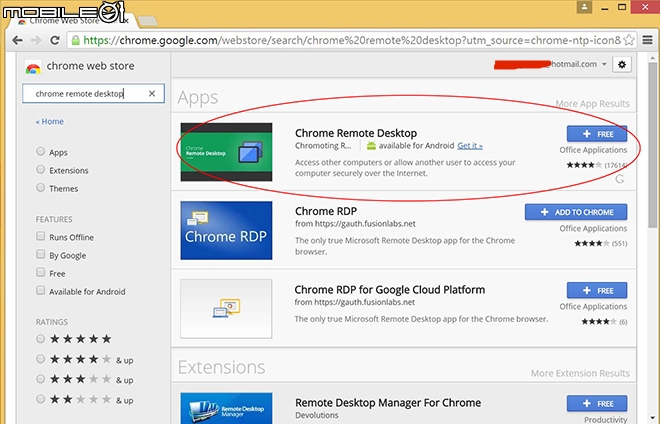Select the Themes radio filter
The image size is (660, 424).
pyautogui.click(x=40, y=187)
